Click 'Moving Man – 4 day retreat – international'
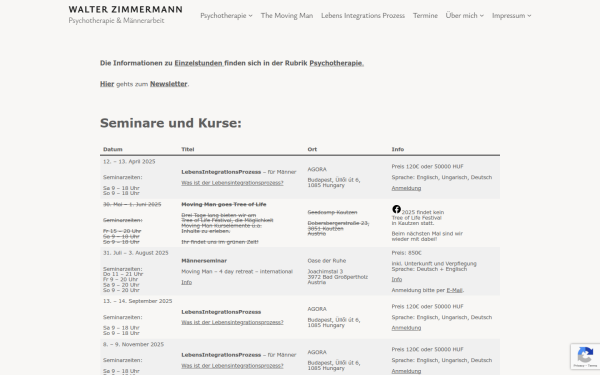The width and height of the screenshot is (600, 375). pyautogui.click(x=237, y=272)
